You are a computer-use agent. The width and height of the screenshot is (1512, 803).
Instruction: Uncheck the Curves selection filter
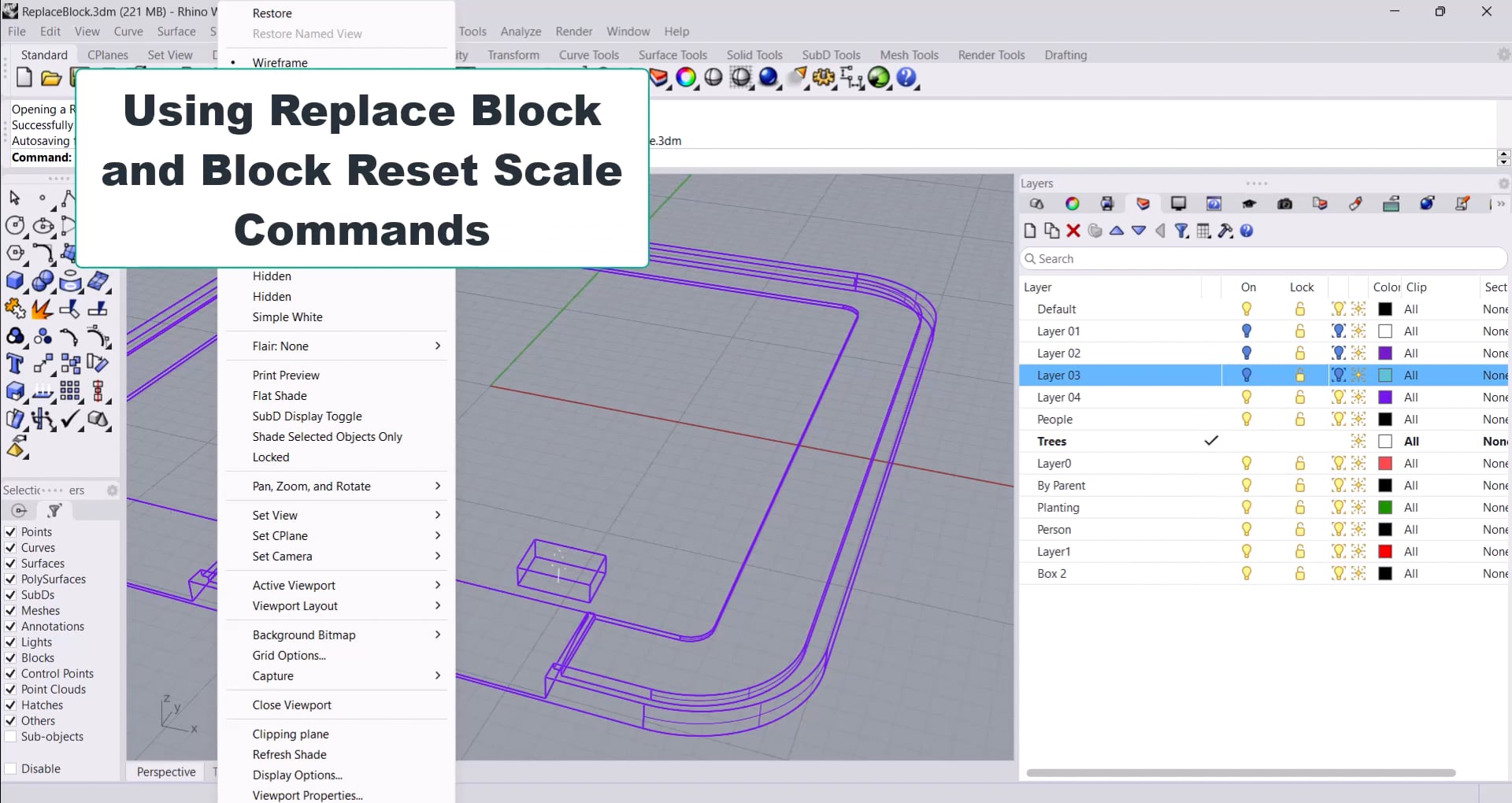11,547
